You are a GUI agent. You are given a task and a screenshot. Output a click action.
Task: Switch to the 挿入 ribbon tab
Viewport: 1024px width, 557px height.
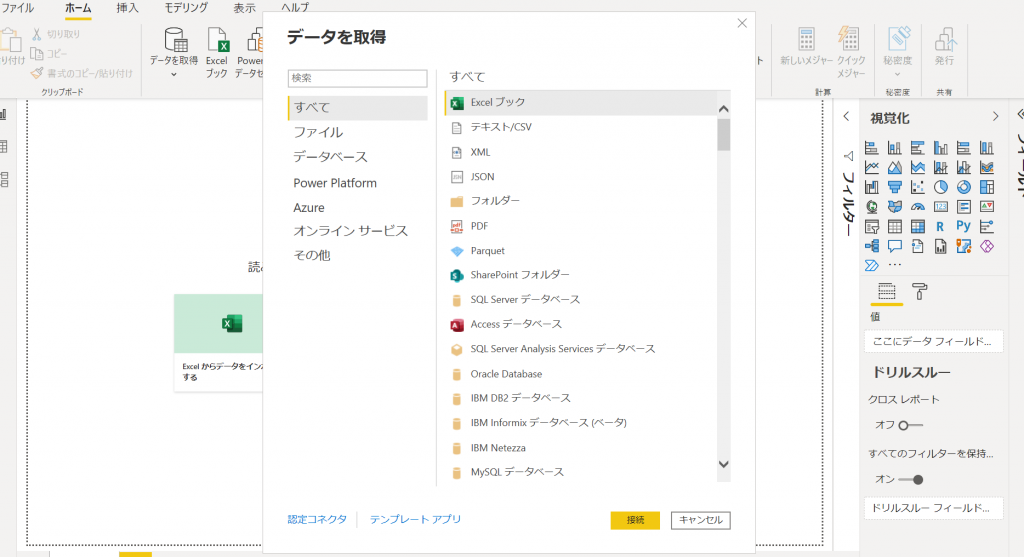(x=127, y=8)
